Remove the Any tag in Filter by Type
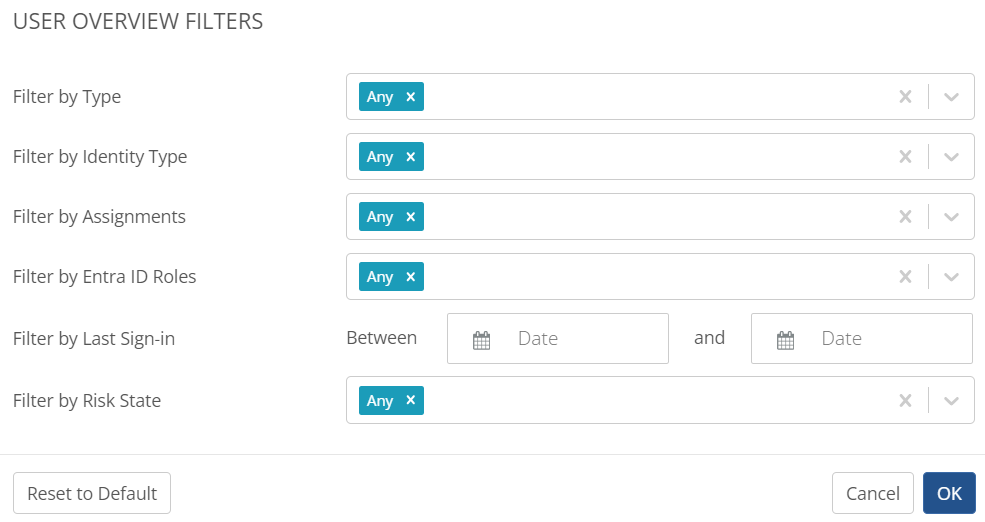The width and height of the screenshot is (985, 522). (411, 97)
